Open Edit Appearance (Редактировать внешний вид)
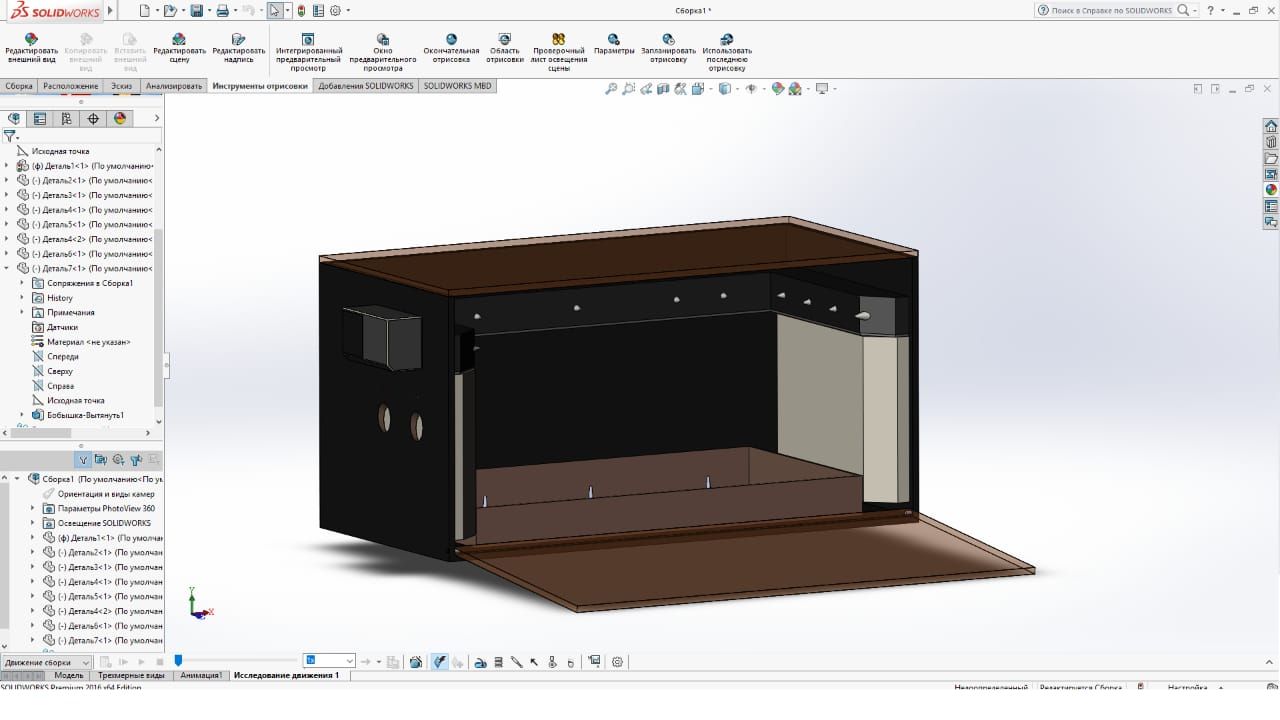 pos(31,40)
